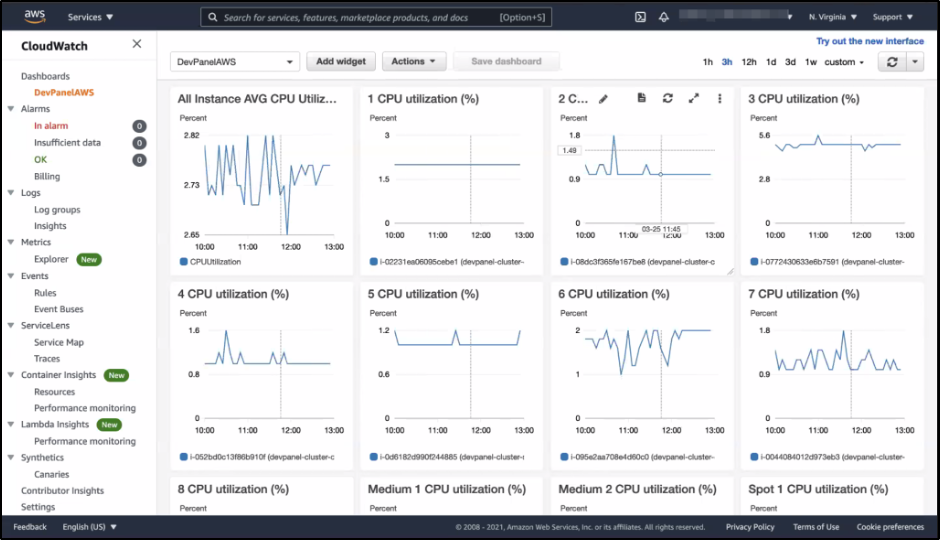The width and height of the screenshot is (940, 540).
Task: Collapse the Synthetics section in the sidebar
Action: (11, 457)
